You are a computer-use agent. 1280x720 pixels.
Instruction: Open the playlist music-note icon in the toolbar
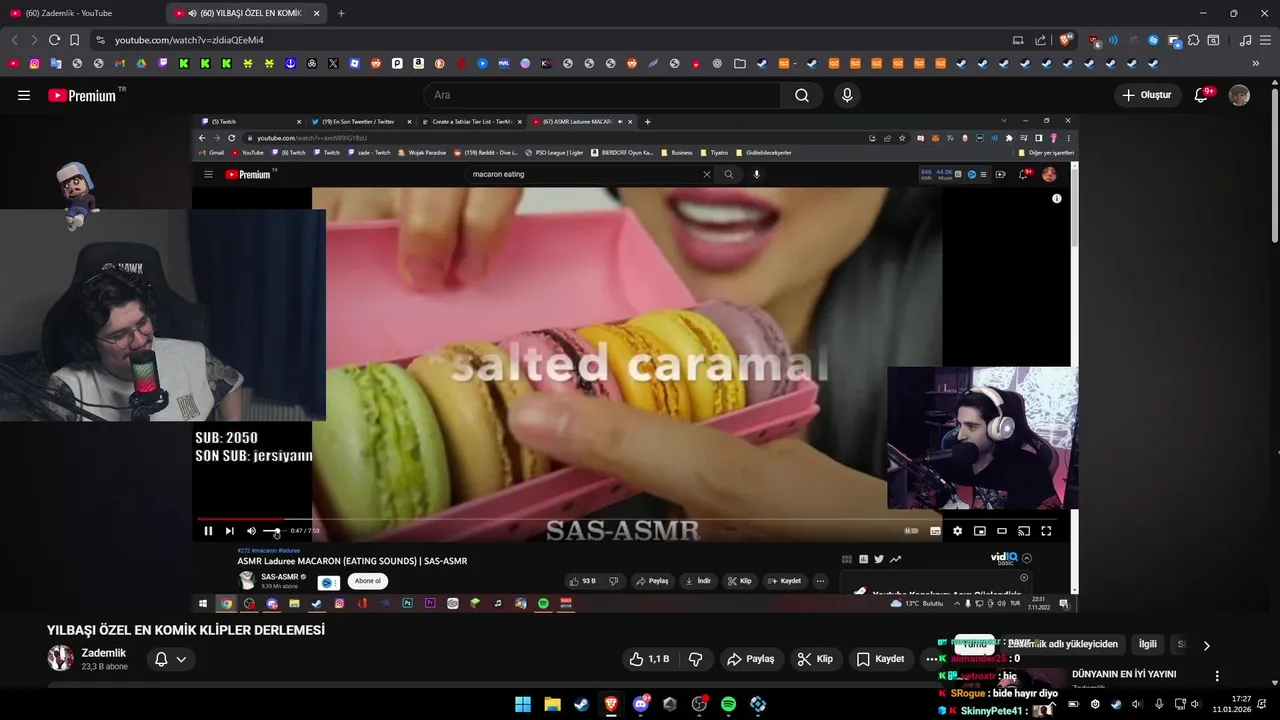coord(1245,40)
